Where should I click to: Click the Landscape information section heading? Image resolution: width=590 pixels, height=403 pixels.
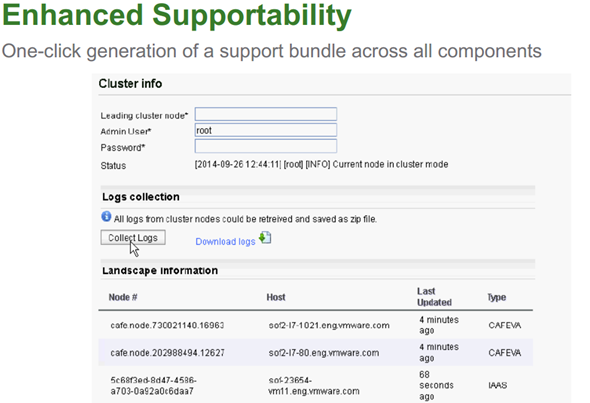pyautogui.click(x=160, y=271)
